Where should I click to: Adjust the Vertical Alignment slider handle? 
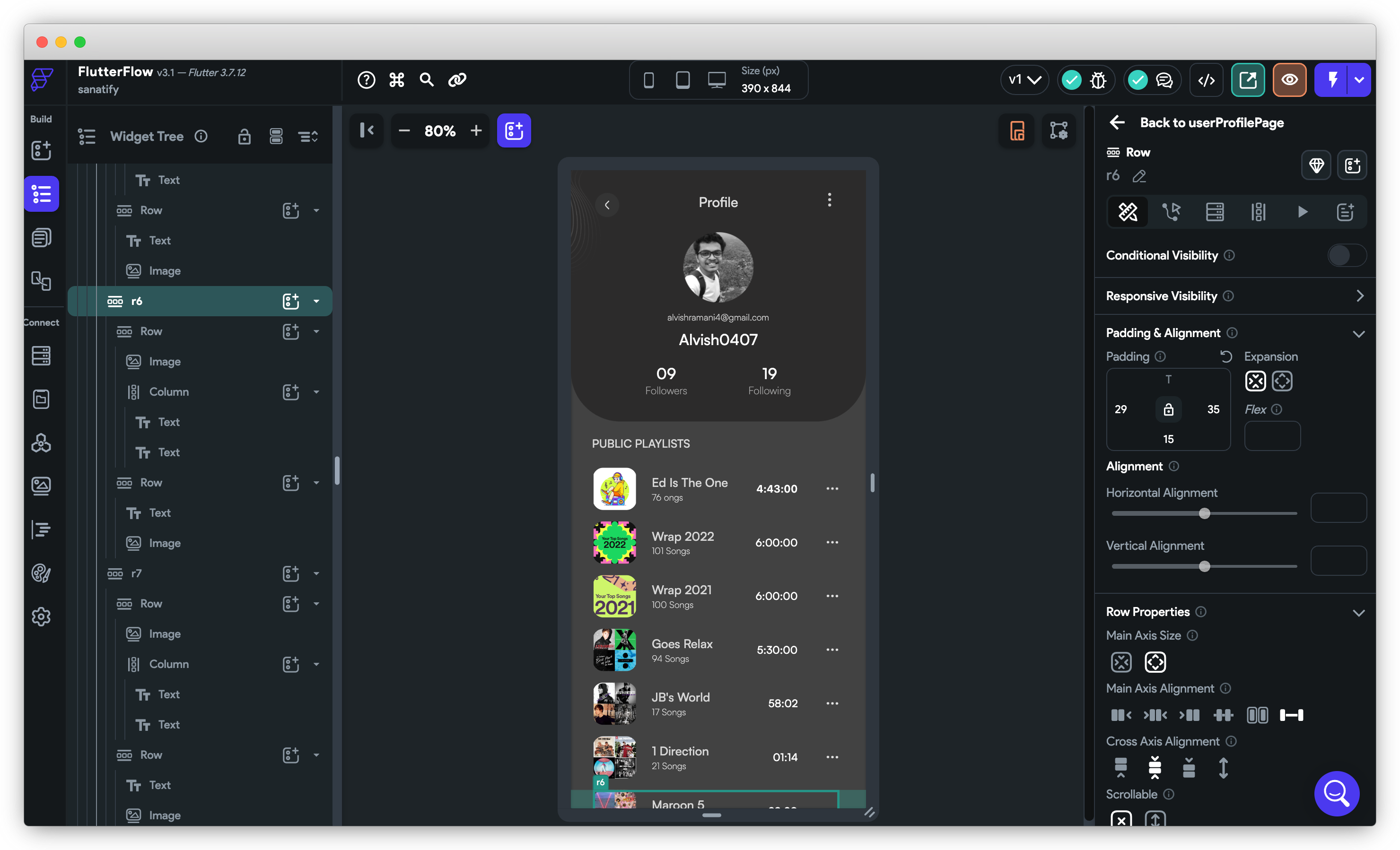click(1204, 567)
